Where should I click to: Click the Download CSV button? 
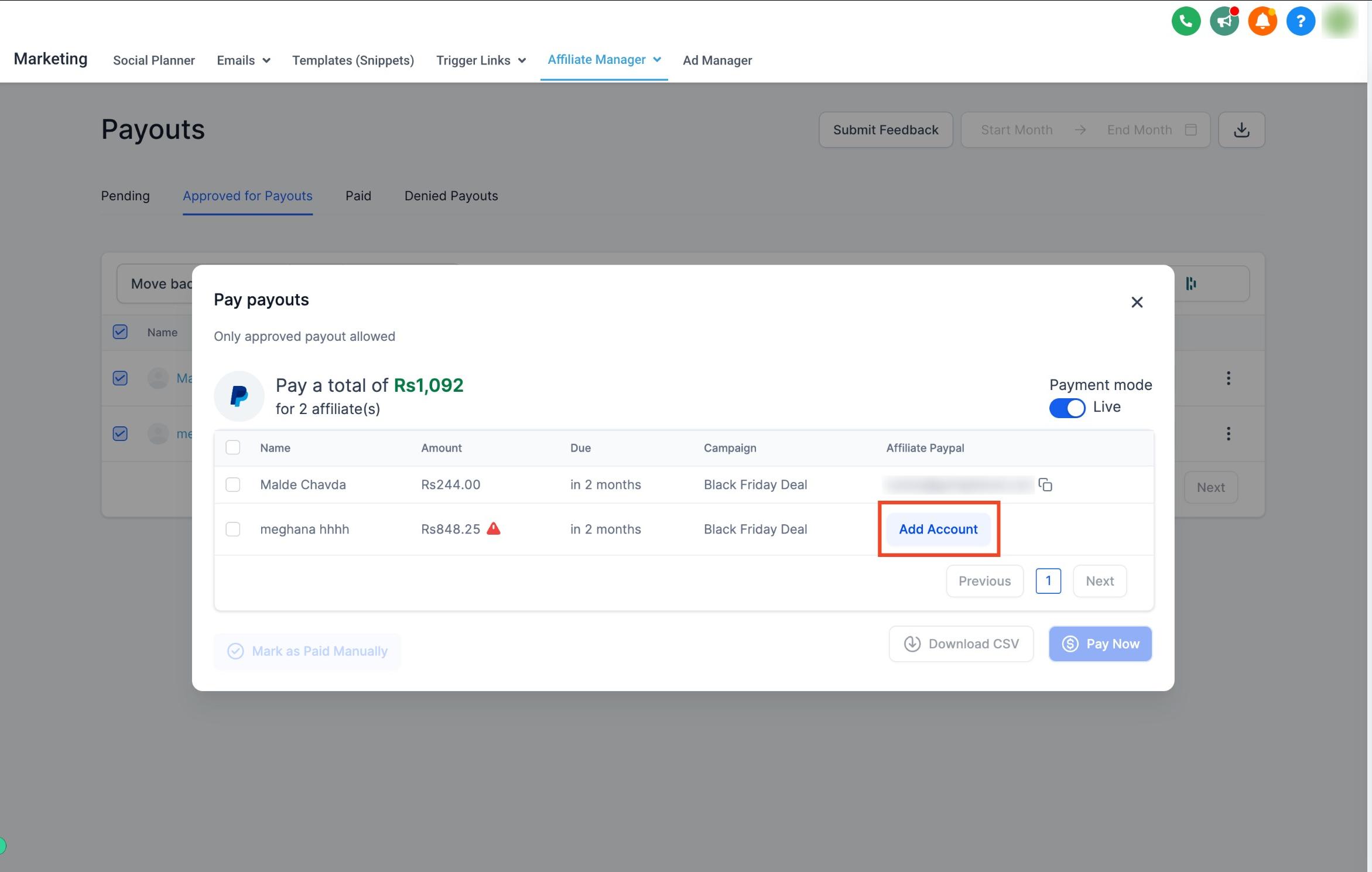tap(961, 644)
